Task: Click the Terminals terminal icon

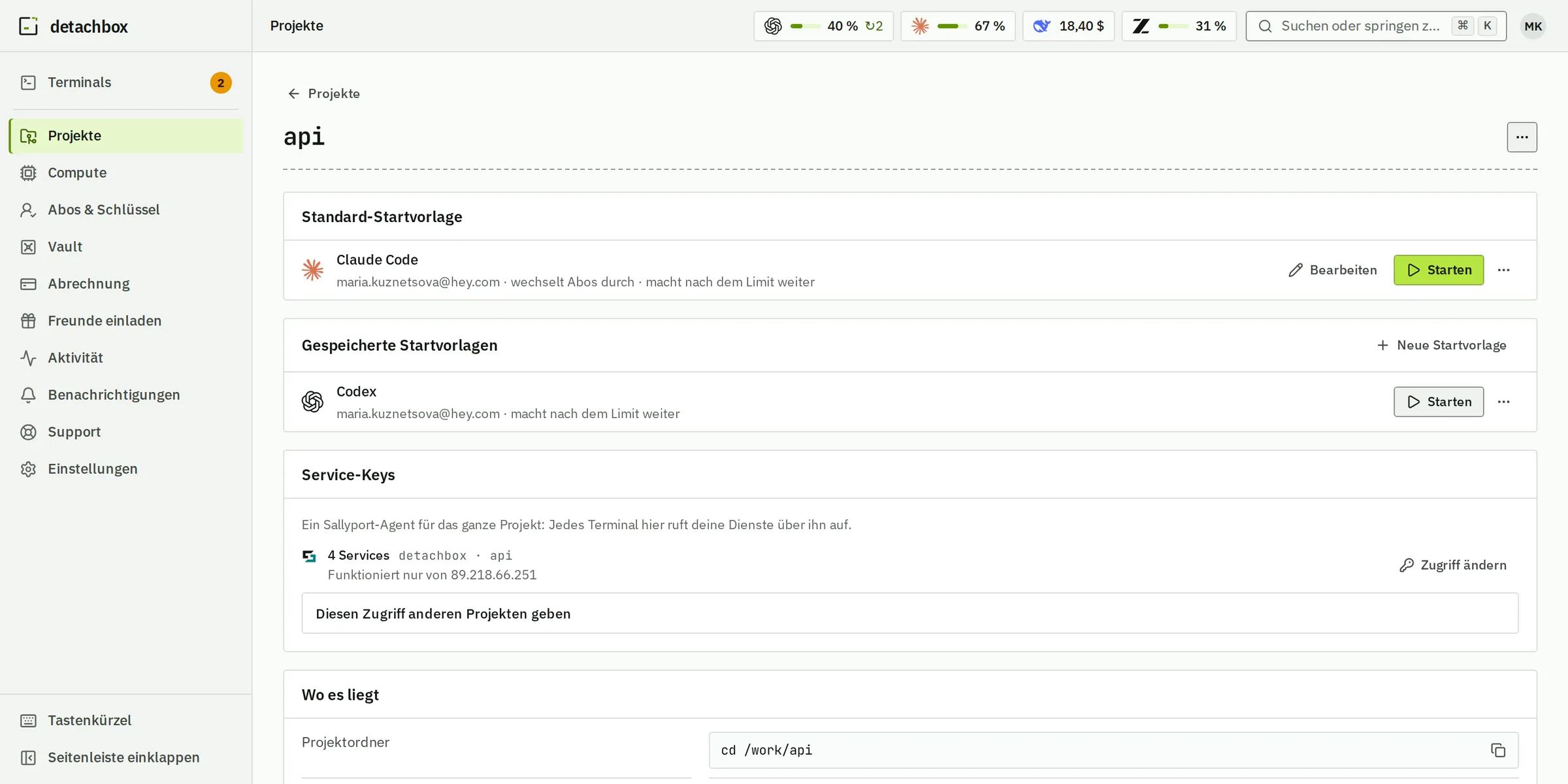Action: click(28, 82)
